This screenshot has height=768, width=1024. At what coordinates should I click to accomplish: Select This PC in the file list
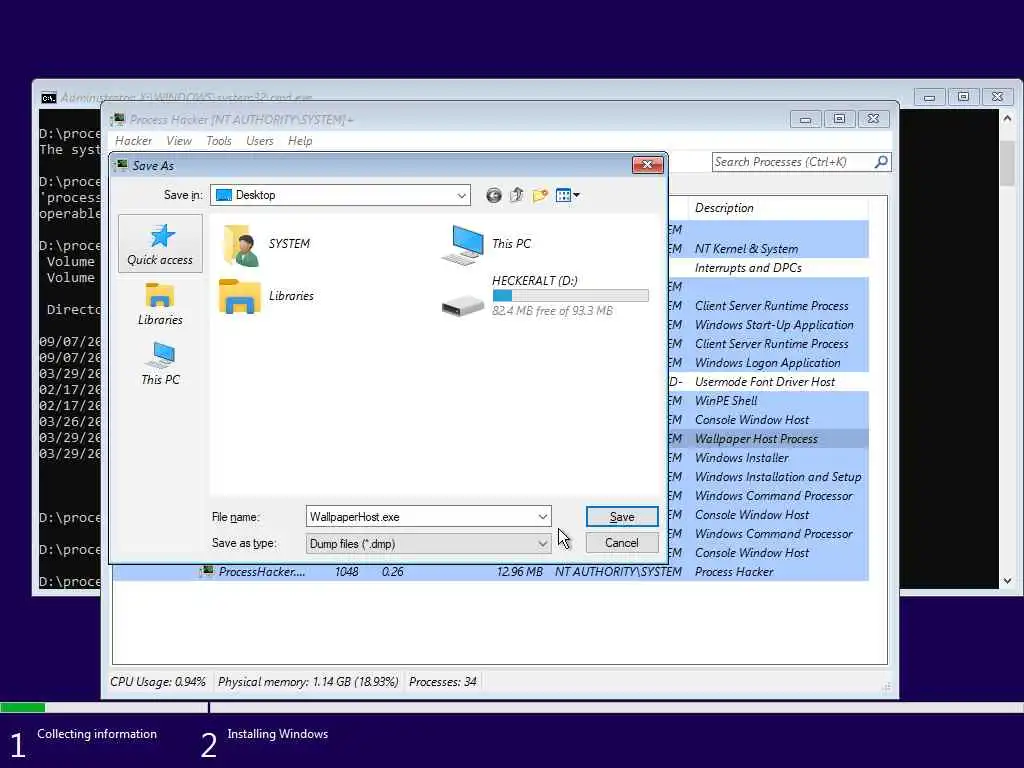[487, 244]
